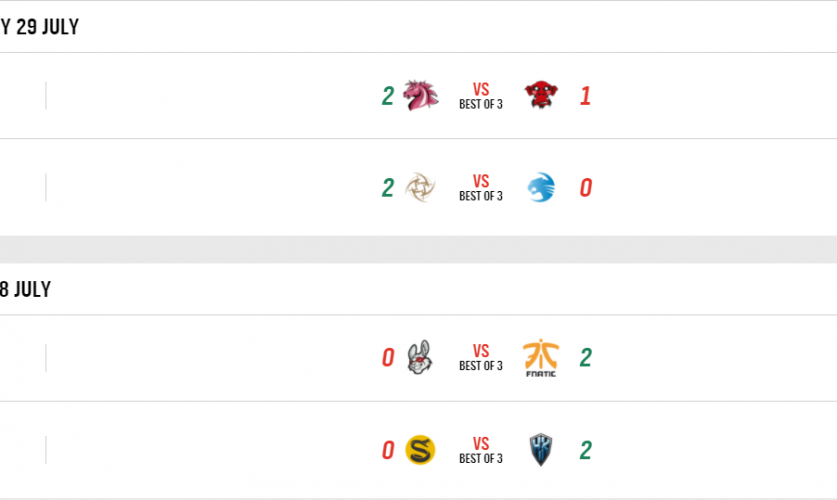
Task: Click the pink Unicorns of Love logo
Action: coord(421,96)
